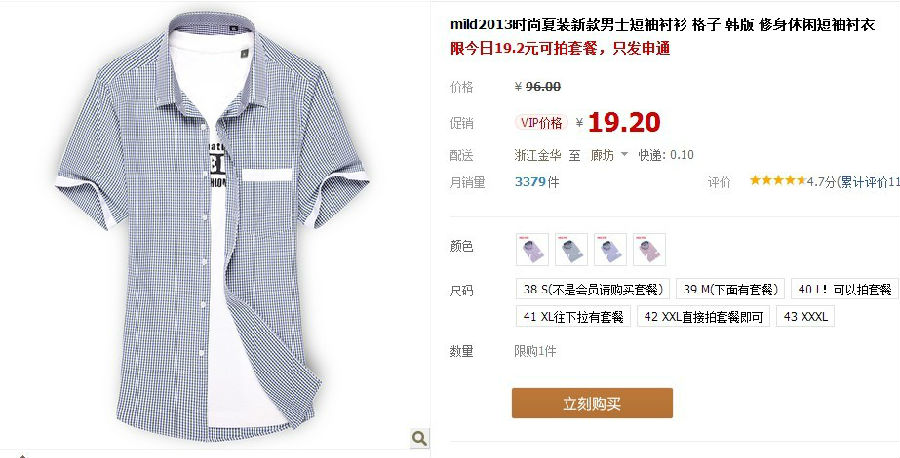Screen dimensions: 900x458
Task: Click the product title starting with mild2013
Action: point(662,25)
